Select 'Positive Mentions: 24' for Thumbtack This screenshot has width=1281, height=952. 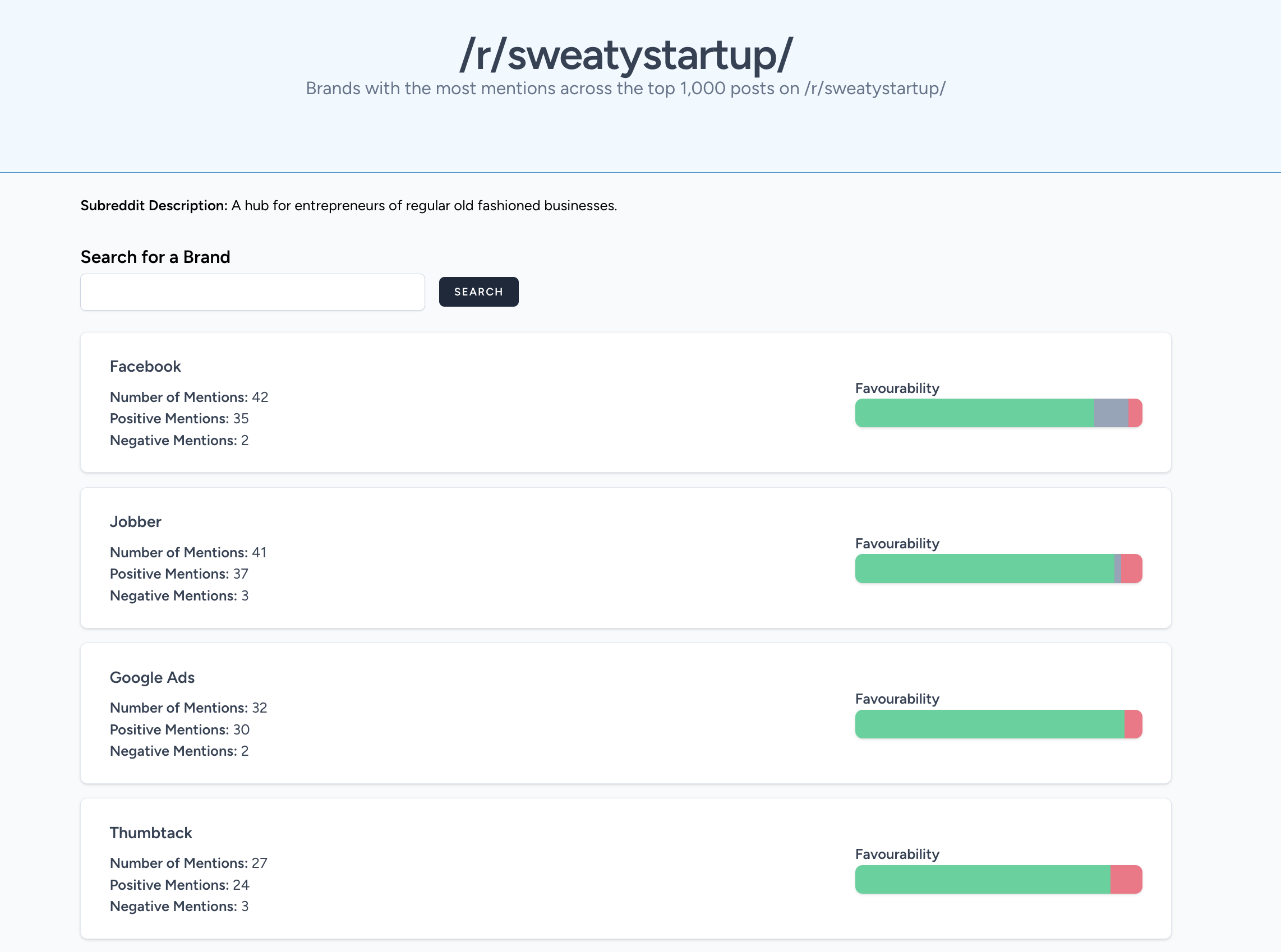click(x=180, y=885)
